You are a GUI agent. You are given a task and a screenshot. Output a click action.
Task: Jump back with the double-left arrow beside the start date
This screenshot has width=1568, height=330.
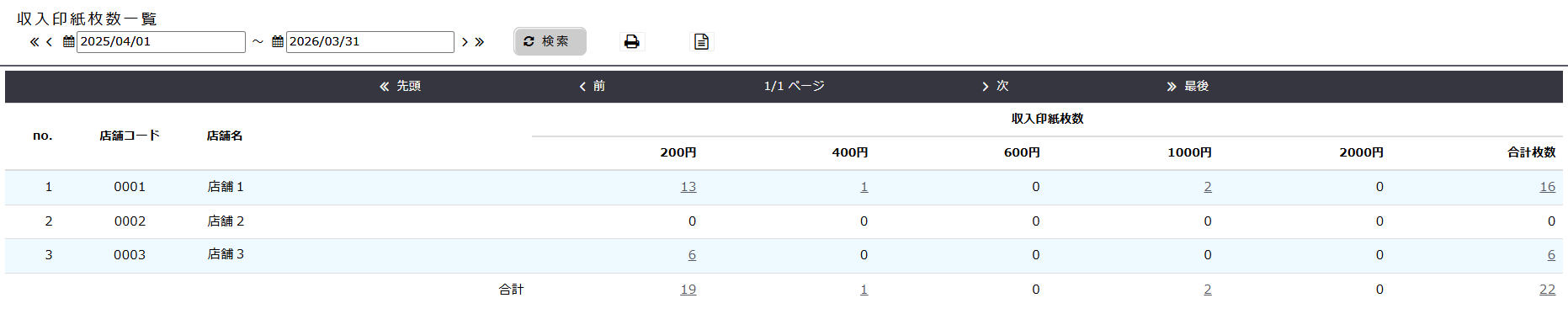(x=34, y=42)
